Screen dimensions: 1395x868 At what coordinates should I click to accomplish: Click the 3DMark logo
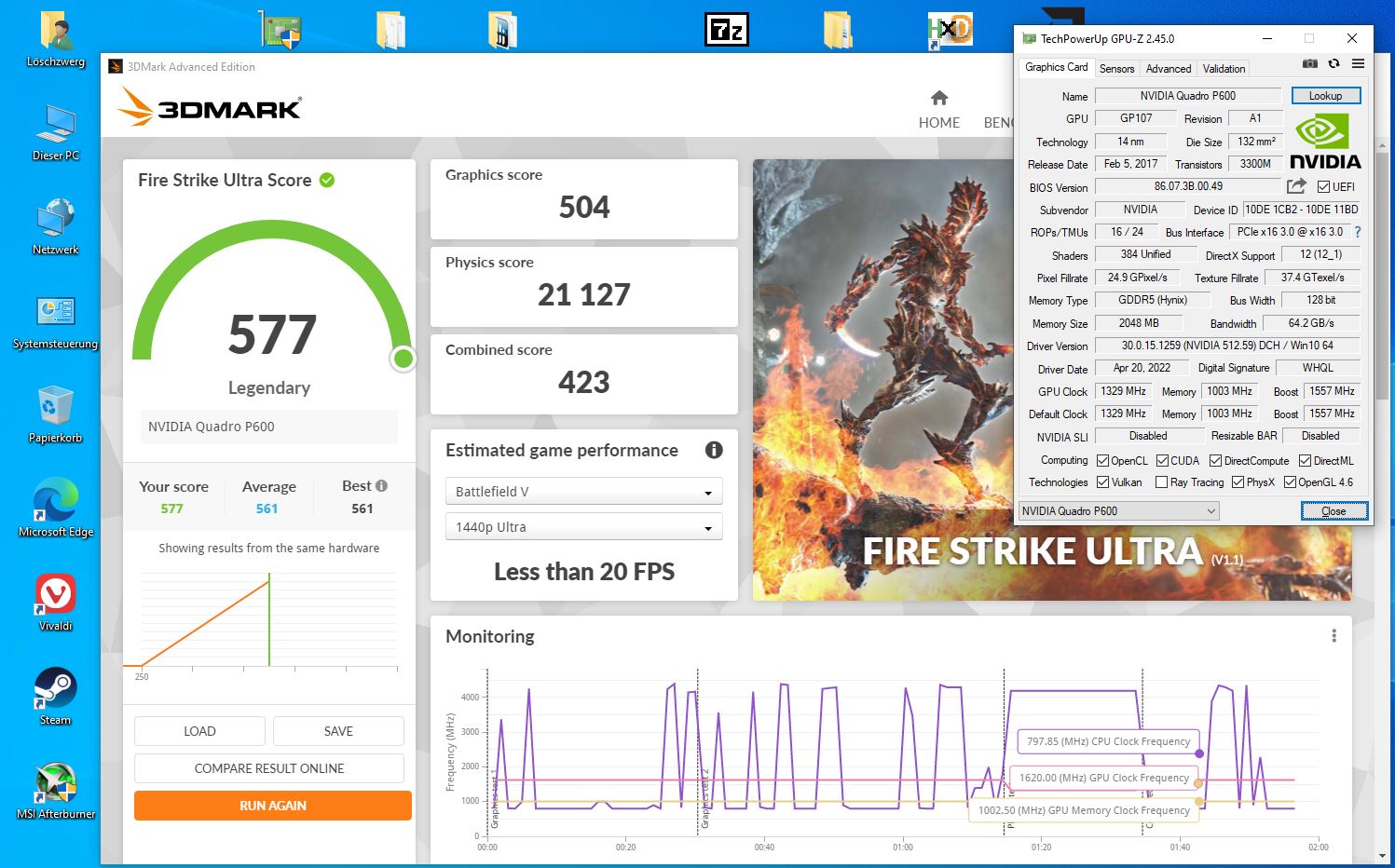(210, 106)
